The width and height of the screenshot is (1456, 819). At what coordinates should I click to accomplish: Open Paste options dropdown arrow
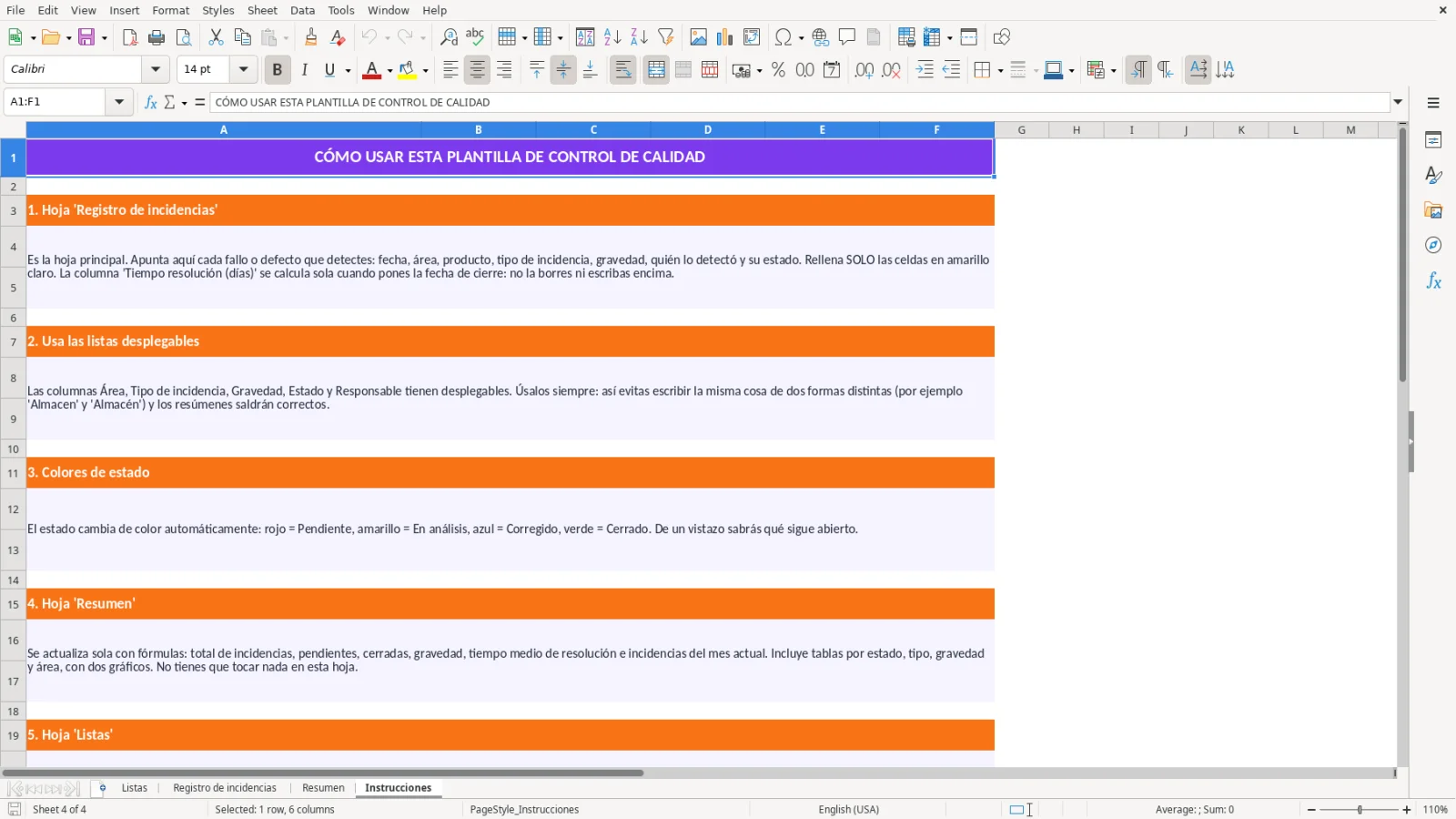tap(285, 37)
